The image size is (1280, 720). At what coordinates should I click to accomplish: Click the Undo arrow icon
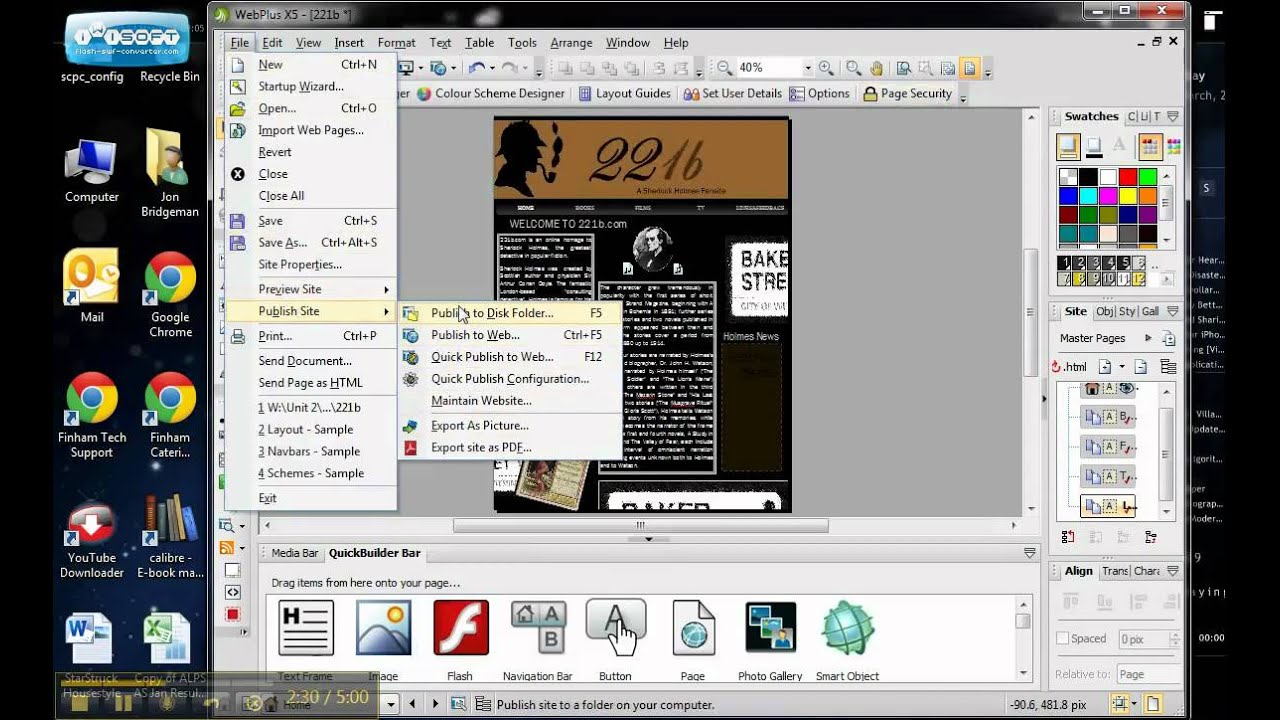(x=476, y=68)
